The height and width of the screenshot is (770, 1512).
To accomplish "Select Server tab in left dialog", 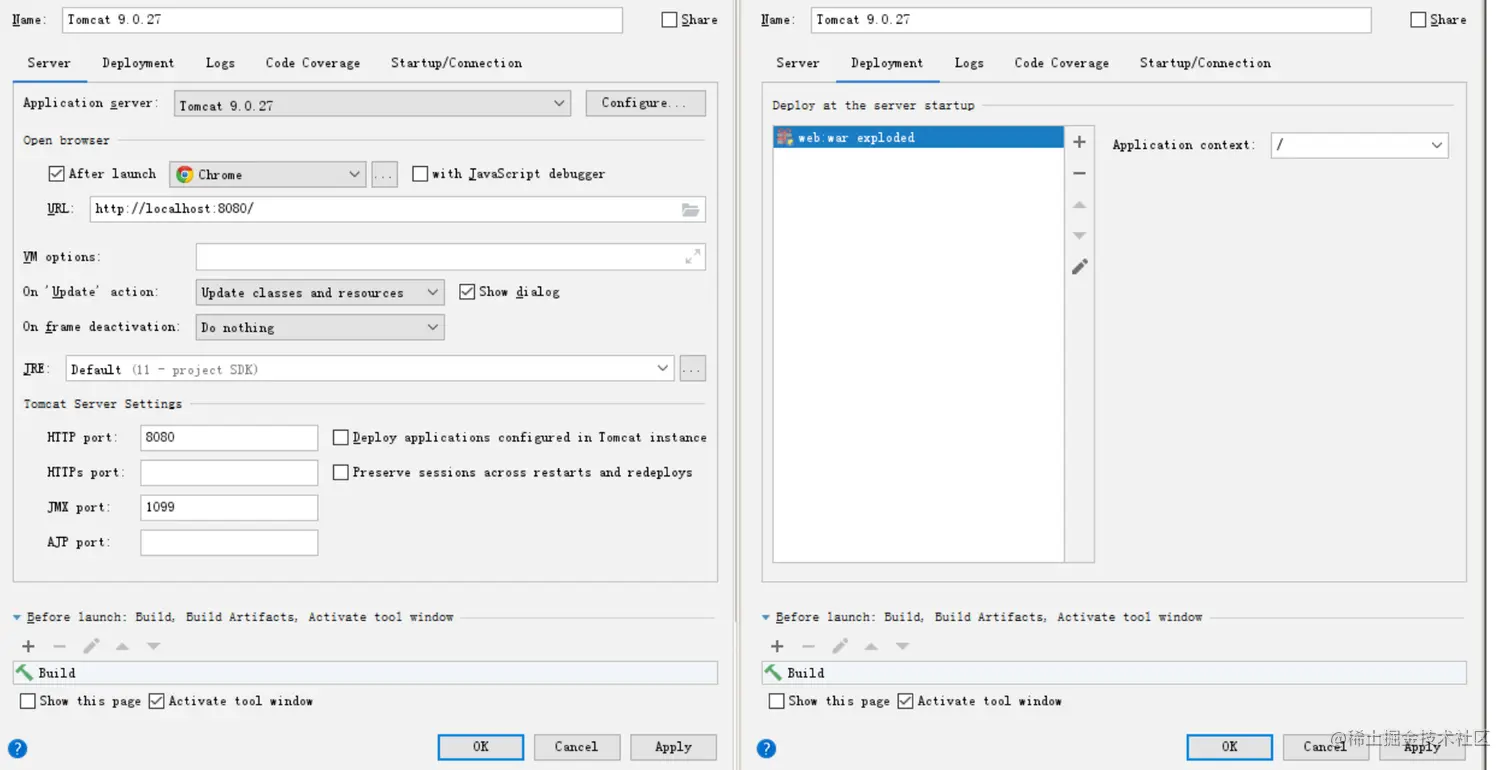I will [49, 63].
